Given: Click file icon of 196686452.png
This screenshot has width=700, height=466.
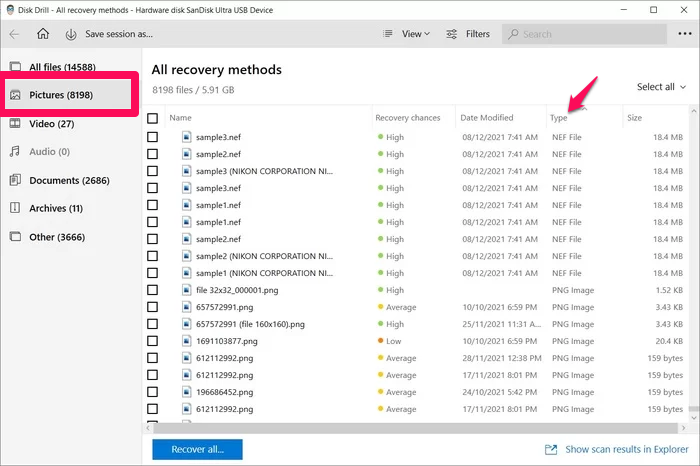Looking at the screenshot, I should [187, 392].
